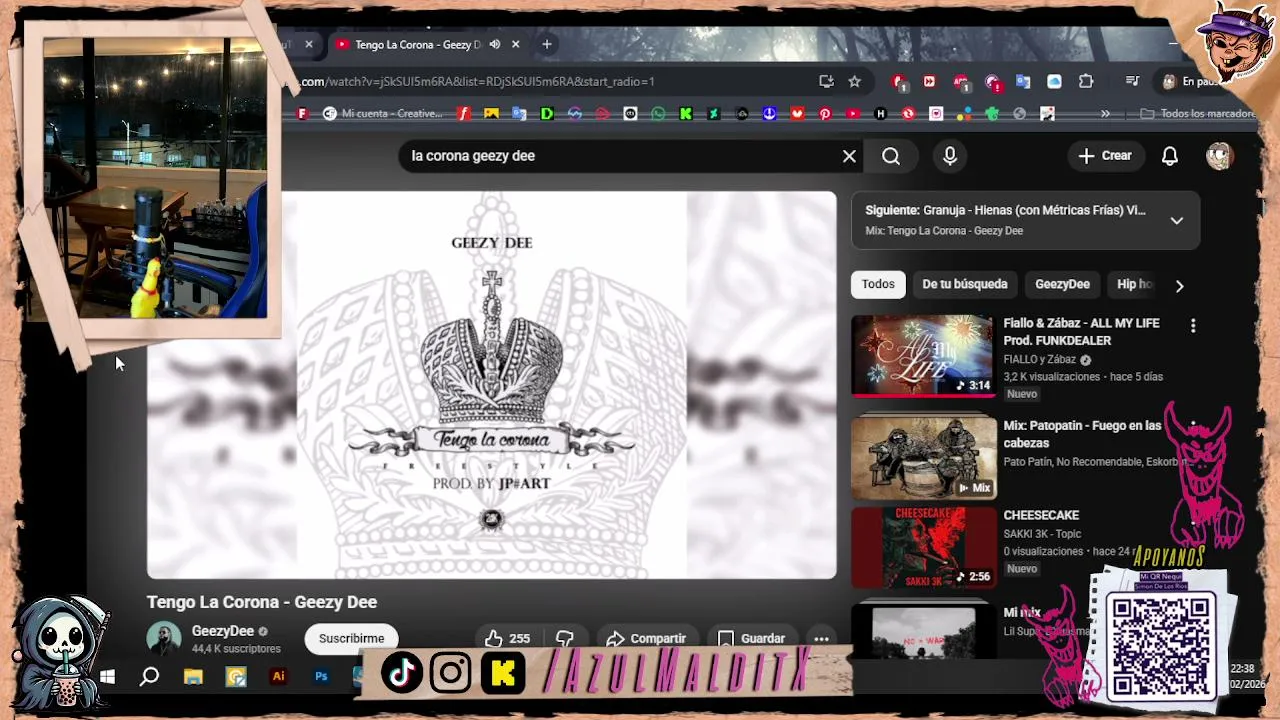This screenshot has height=720, width=1280.
Task: Open File Explorer from the taskbar
Action: [x=193, y=677]
